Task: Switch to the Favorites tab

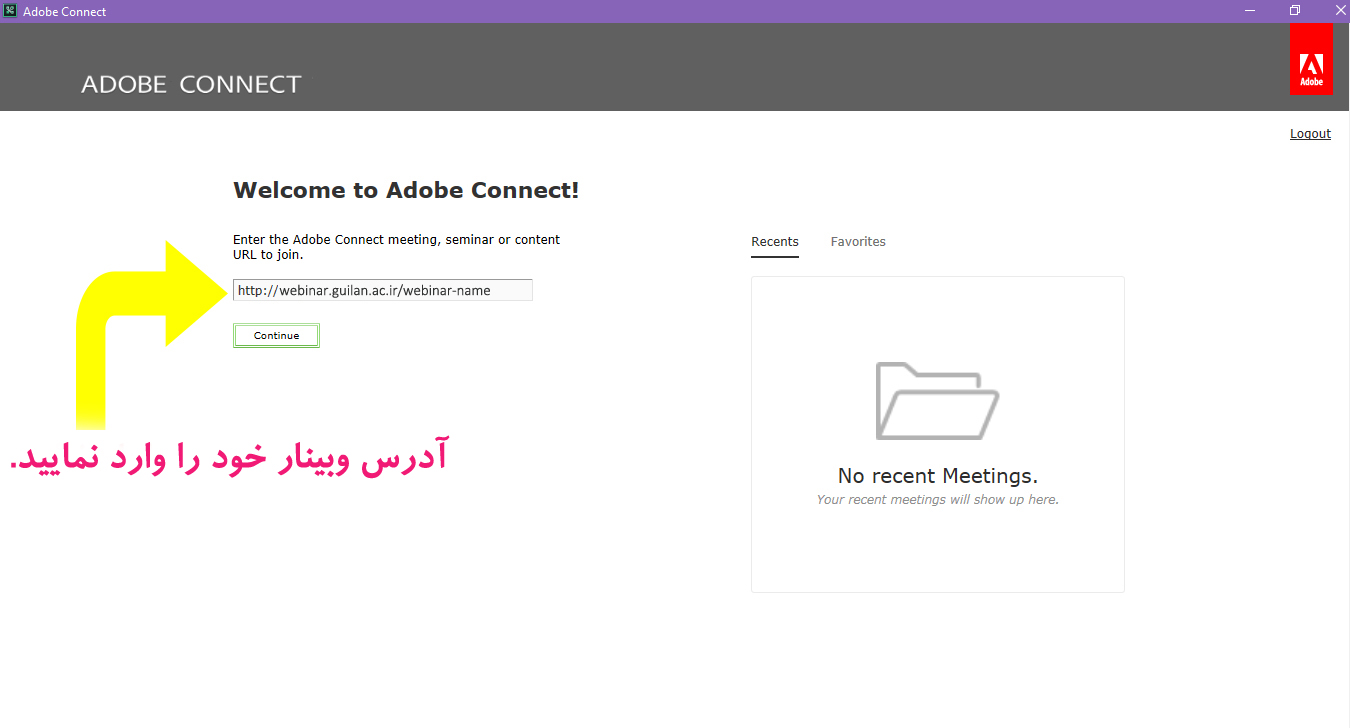Action: coord(858,242)
